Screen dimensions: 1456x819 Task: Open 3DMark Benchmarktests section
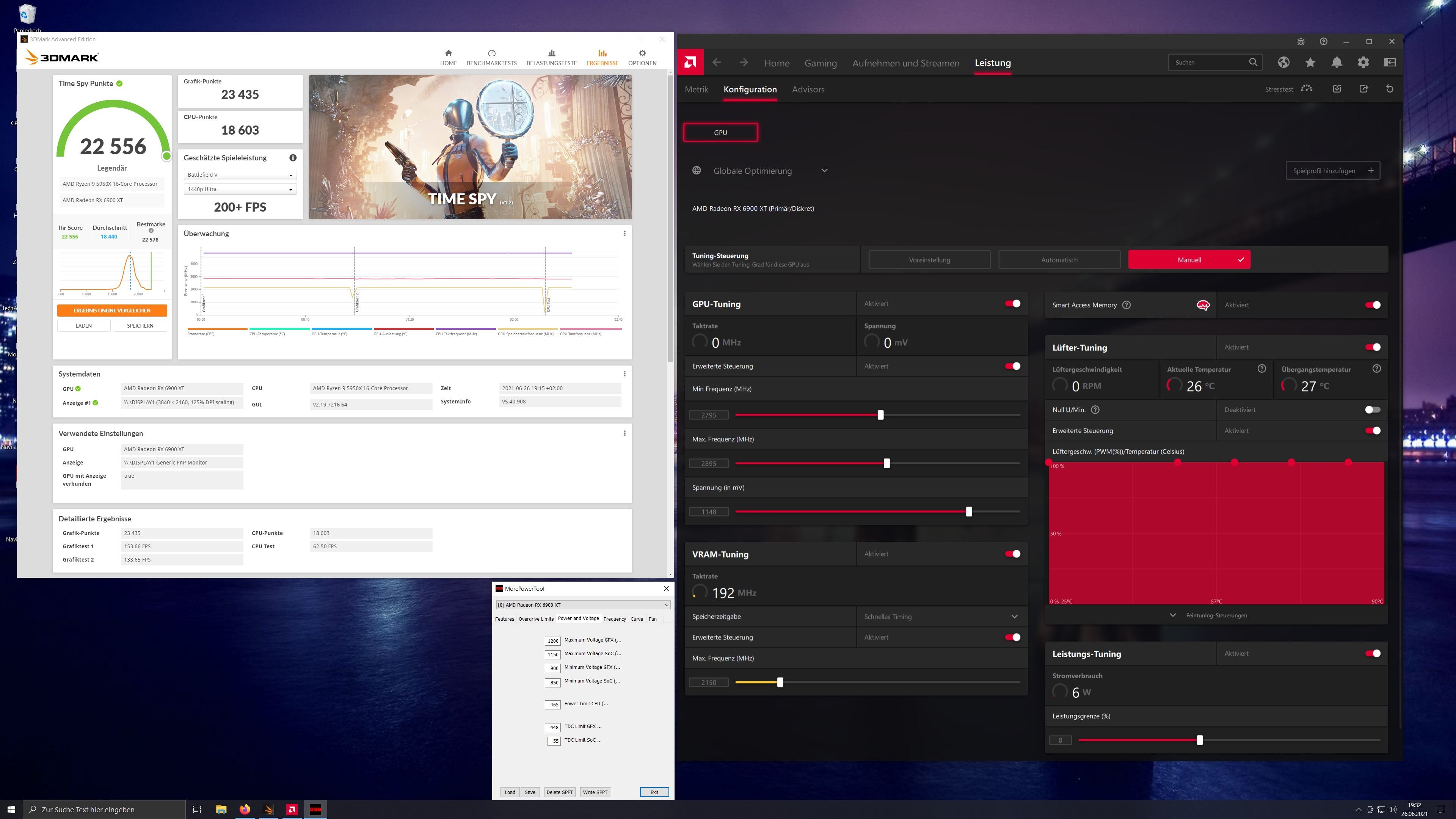point(491,57)
